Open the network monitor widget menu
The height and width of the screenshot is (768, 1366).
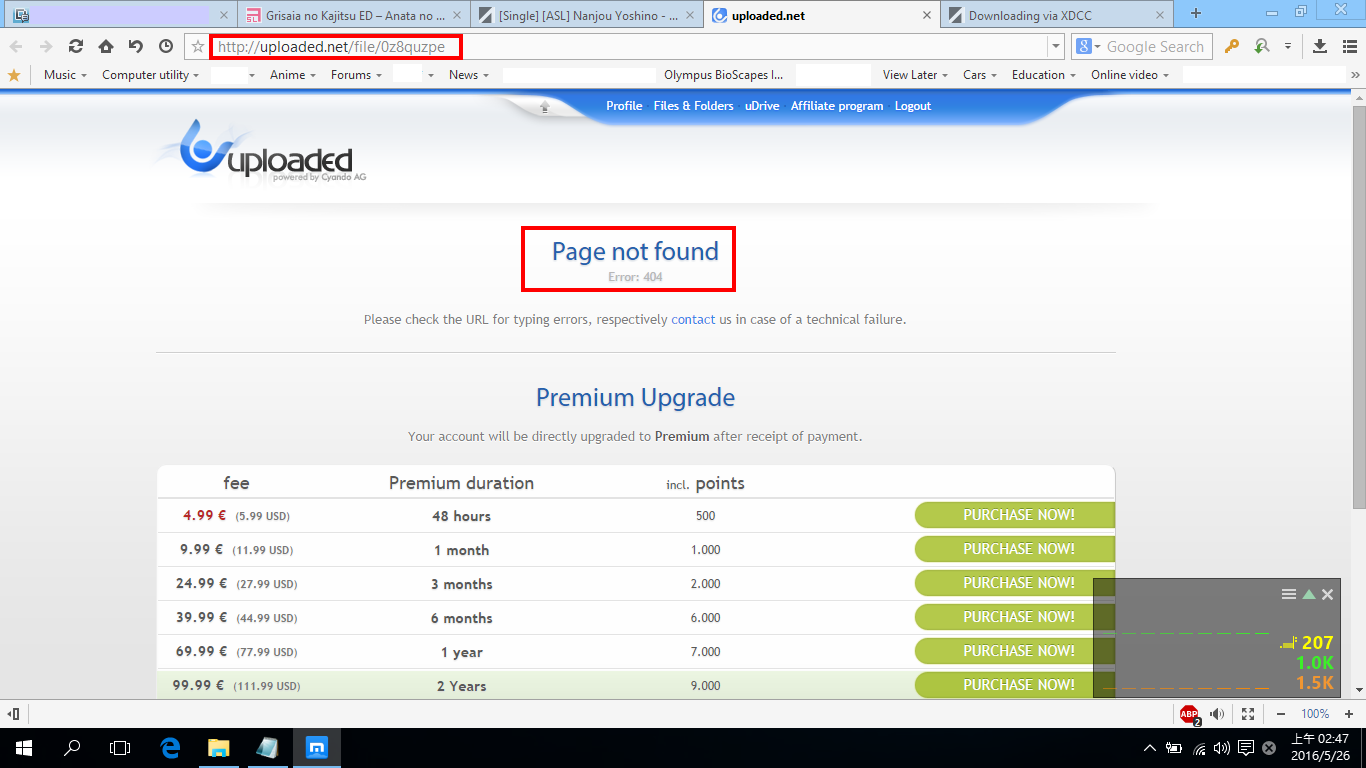pyautogui.click(x=1289, y=594)
